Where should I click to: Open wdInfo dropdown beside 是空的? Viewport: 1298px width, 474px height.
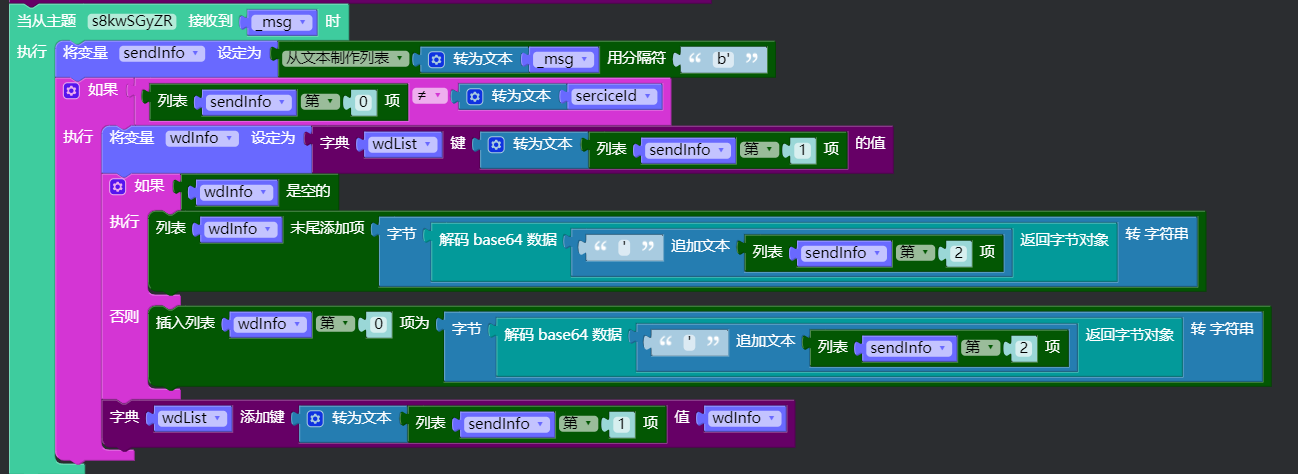pyautogui.click(x=239, y=192)
